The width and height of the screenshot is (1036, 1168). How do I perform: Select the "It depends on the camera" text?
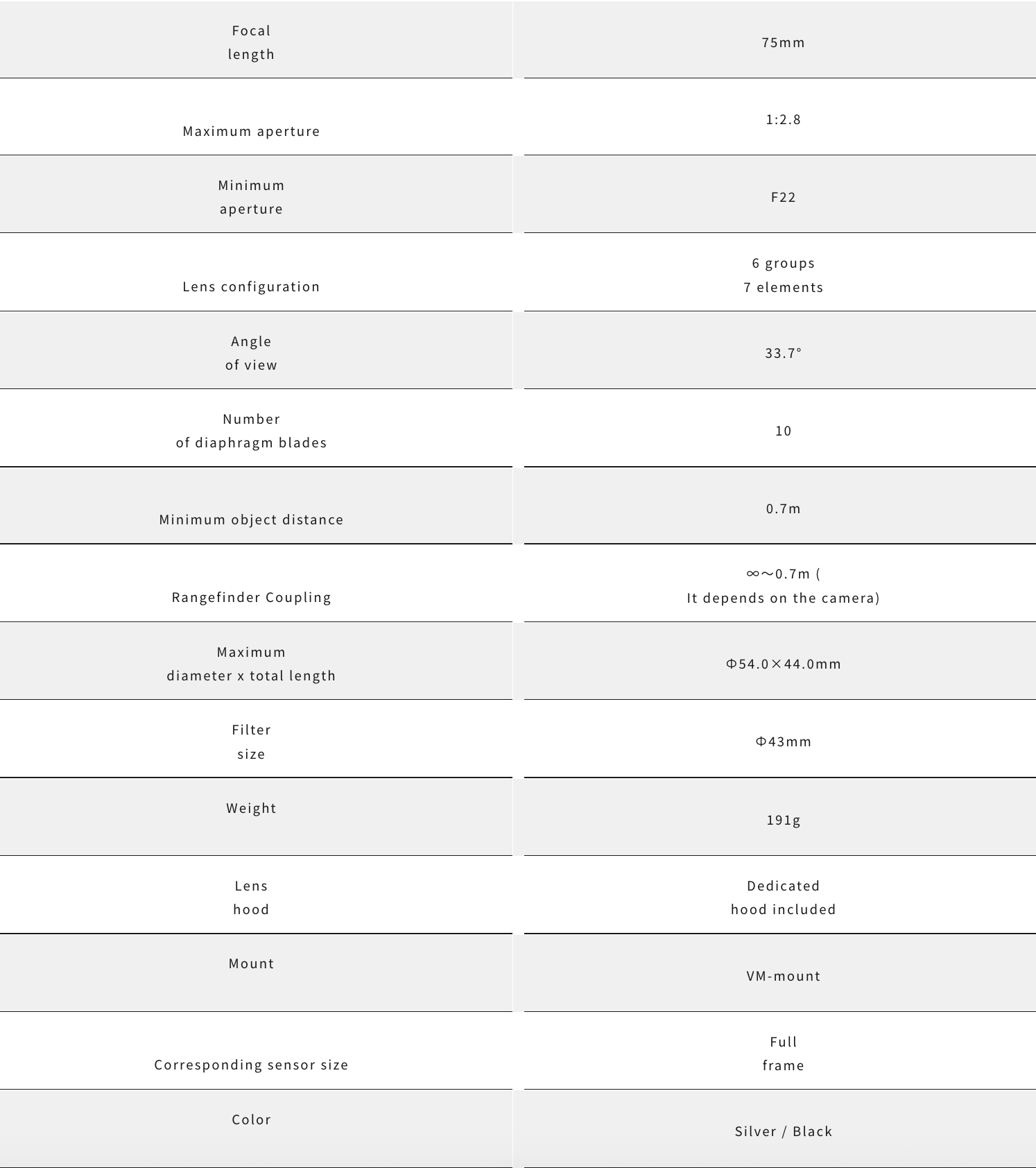(783, 598)
